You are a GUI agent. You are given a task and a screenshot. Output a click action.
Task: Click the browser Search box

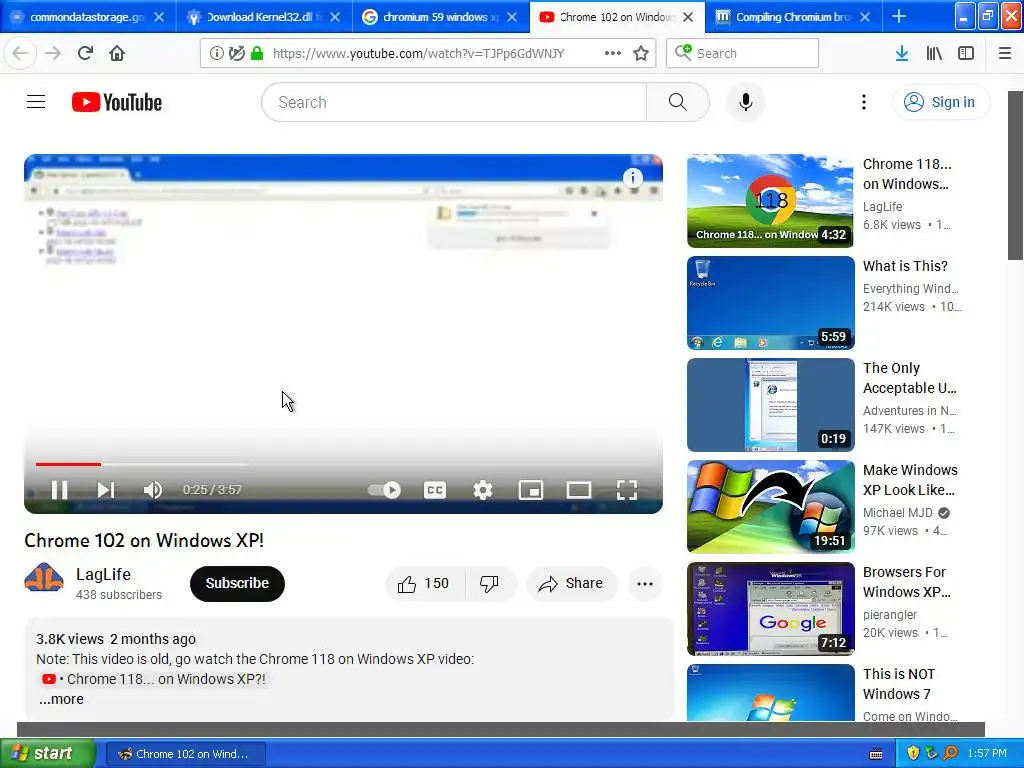click(743, 53)
